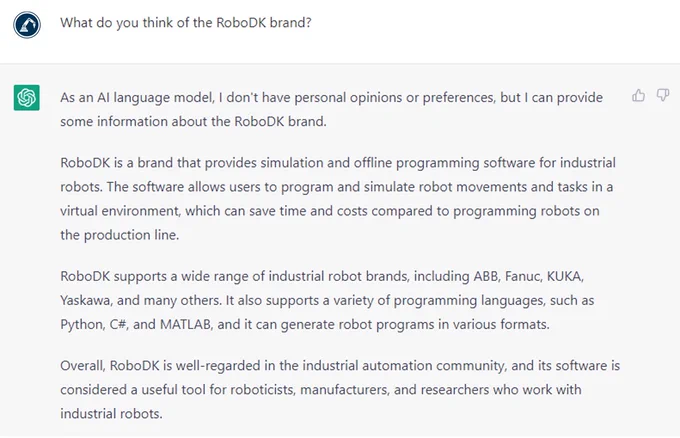Image resolution: width=680 pixels, height=438 pixels.
Task: Click the "As an AI language model" paragraph
Action: pyautogui.click(x=331, y=109)
